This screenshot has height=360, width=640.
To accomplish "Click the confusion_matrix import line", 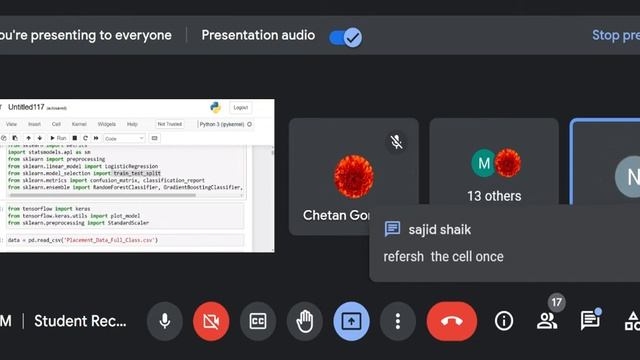I will [106, 180].
